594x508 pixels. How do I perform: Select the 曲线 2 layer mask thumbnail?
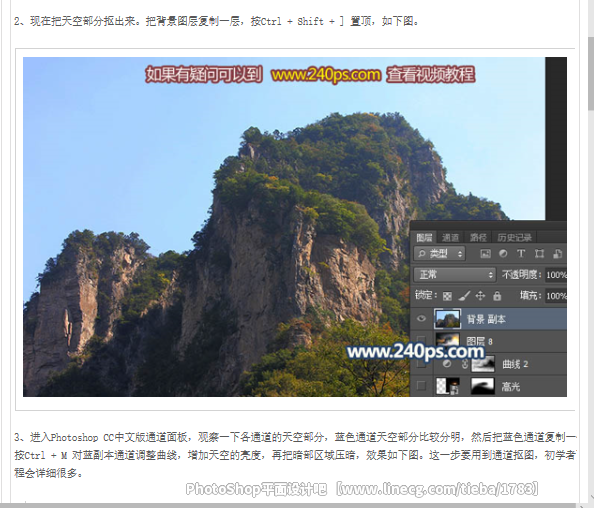point(483,364)
